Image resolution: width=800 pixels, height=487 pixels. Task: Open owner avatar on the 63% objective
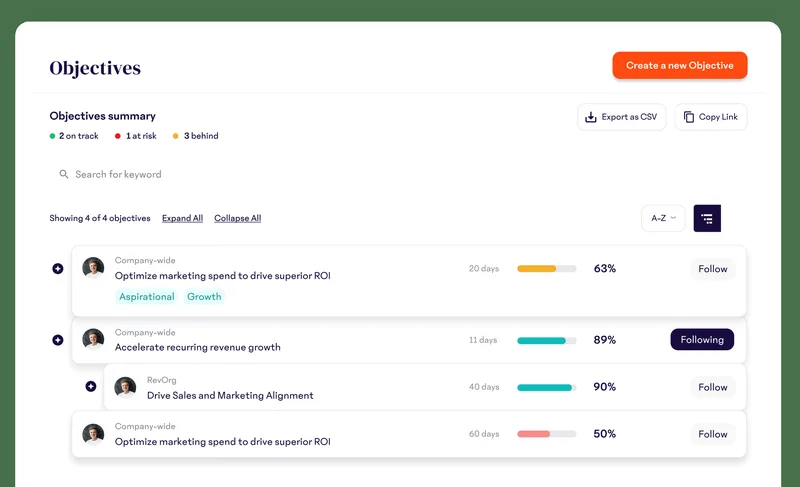pos(93,268)
